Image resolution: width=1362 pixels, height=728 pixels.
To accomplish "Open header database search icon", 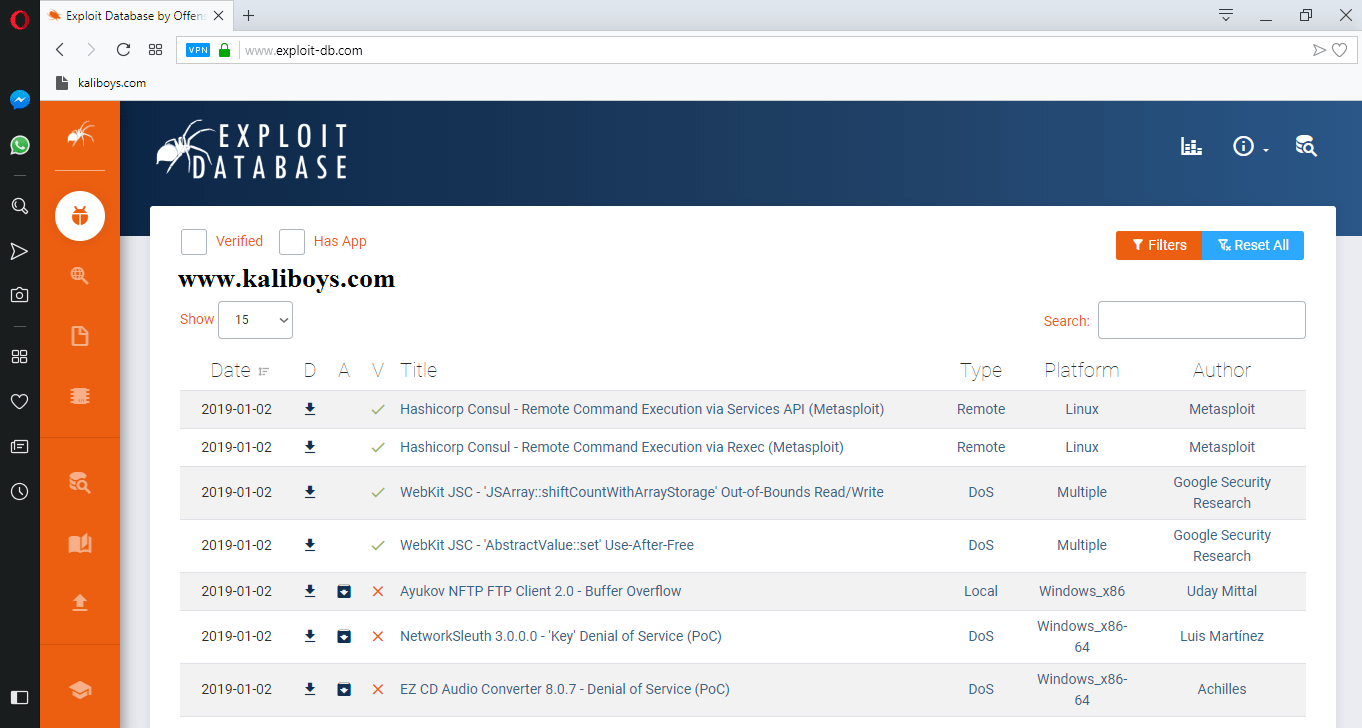I will pyautogui.click(x=1306, y=147).
